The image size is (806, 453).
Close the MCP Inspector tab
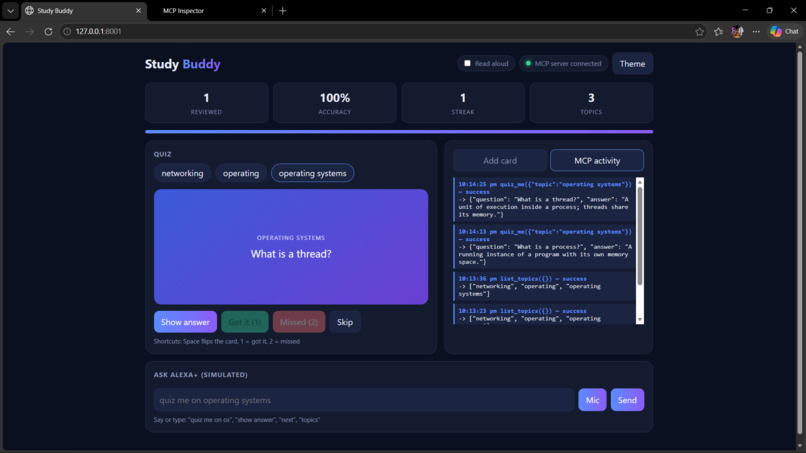(264, 10)
